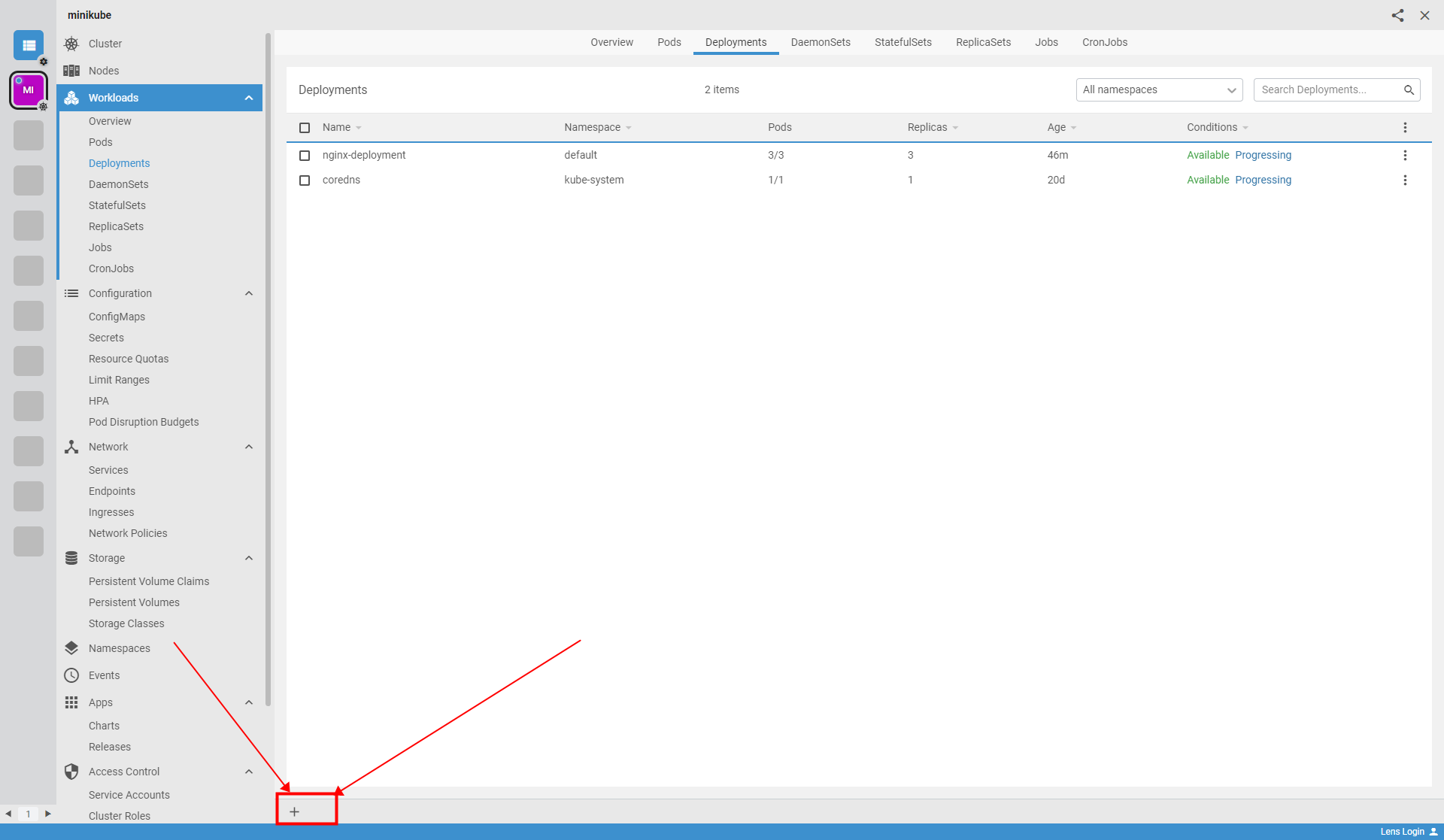Open the nginx-deployment row three-dot menu

pos(1404,155)
